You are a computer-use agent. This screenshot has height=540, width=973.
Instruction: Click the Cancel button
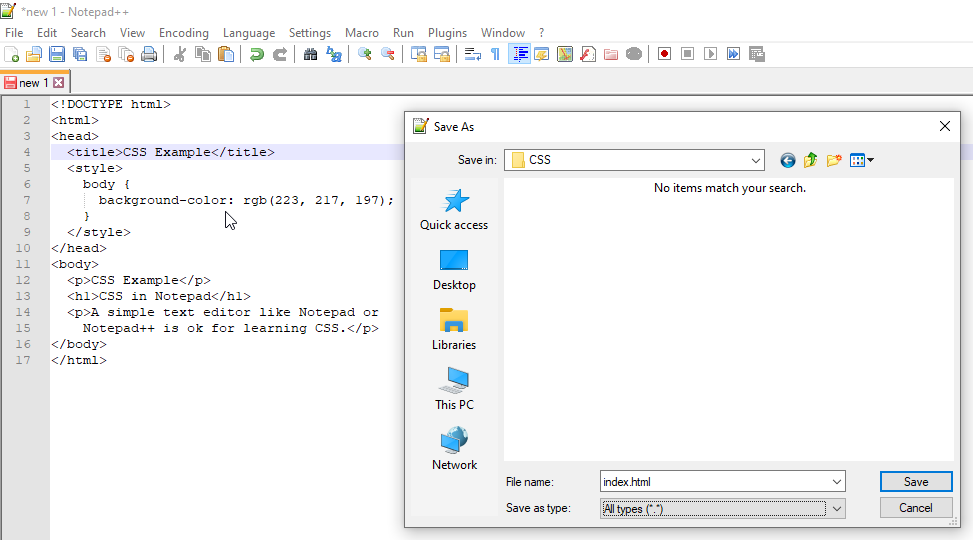click(916, 508)
